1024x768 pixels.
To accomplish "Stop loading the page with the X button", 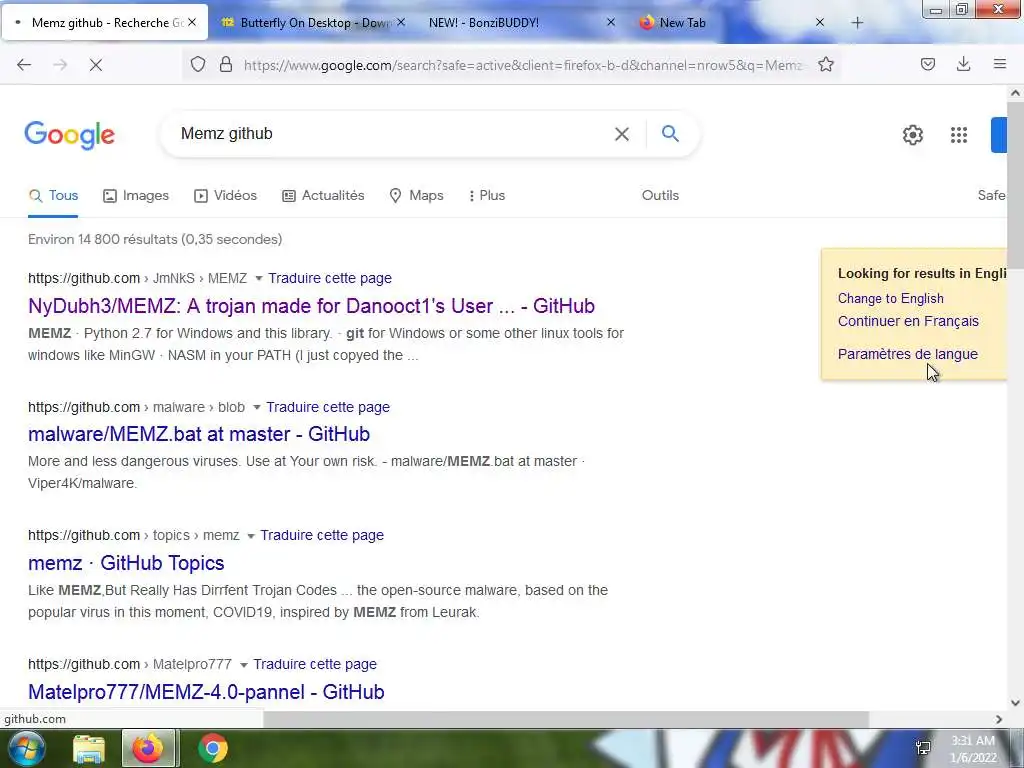I will click(96, 65).
